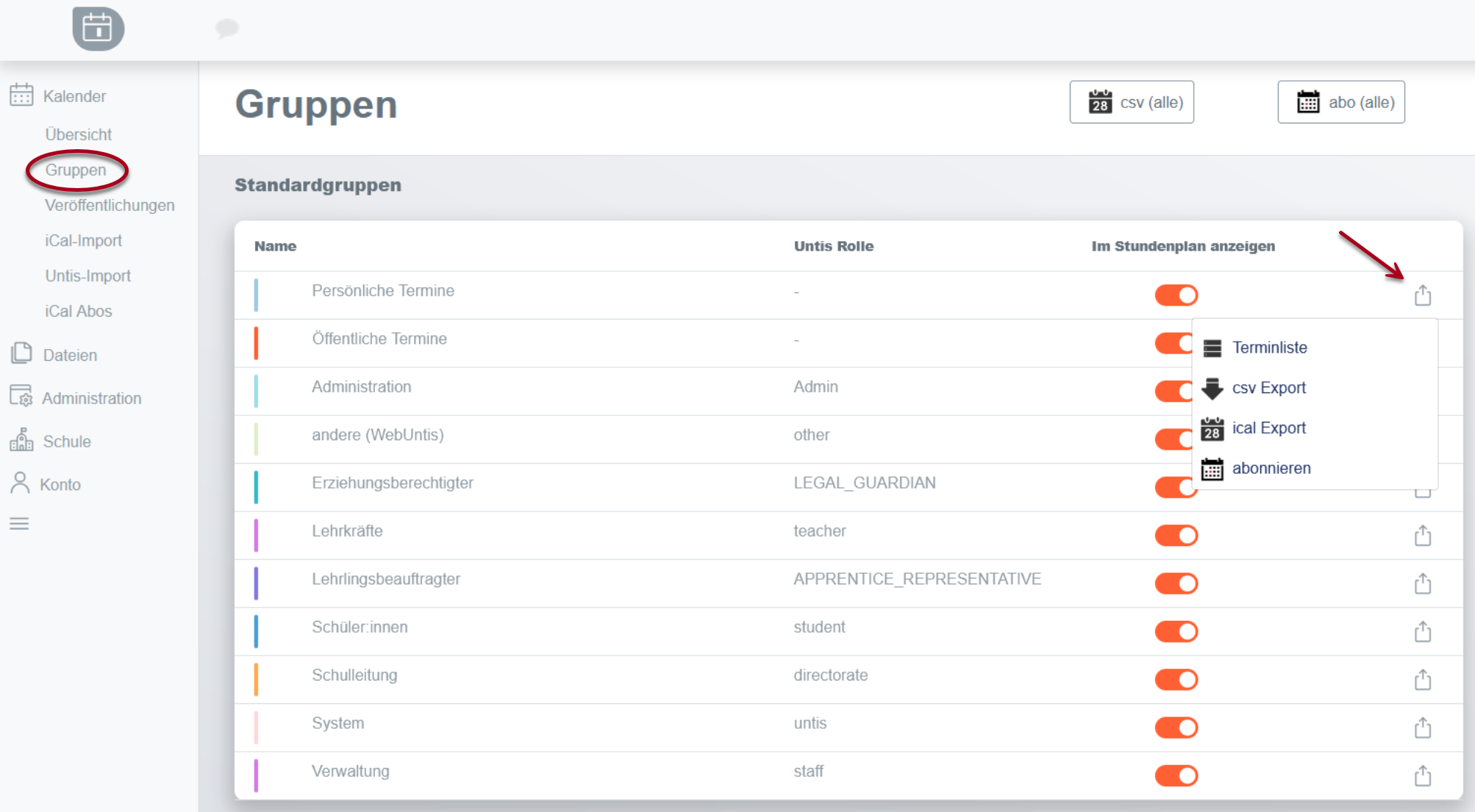Open iCal-Import in the sidebar
Image resolution: width=1475 pixels, height=812 pixels.
[83, 240]
